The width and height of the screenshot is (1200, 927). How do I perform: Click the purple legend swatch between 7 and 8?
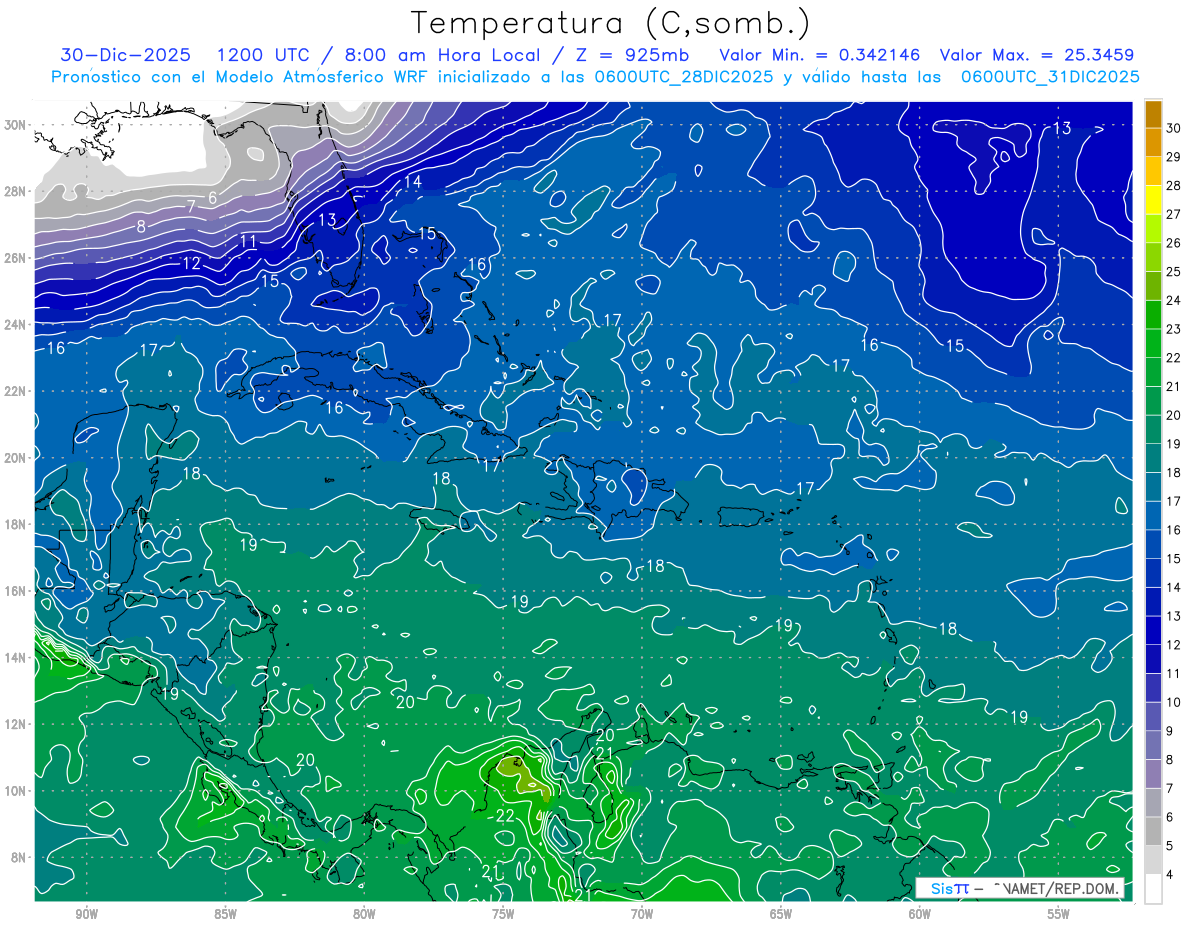1153,774
